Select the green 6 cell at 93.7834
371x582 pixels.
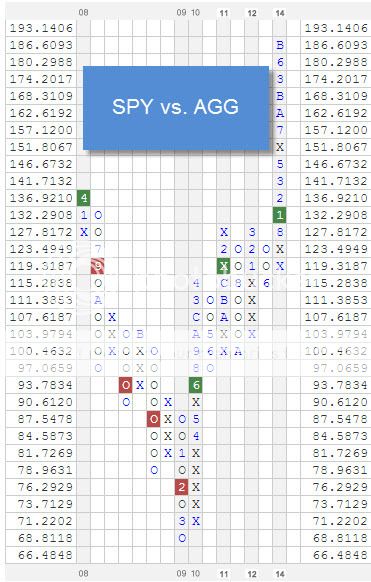196,385
